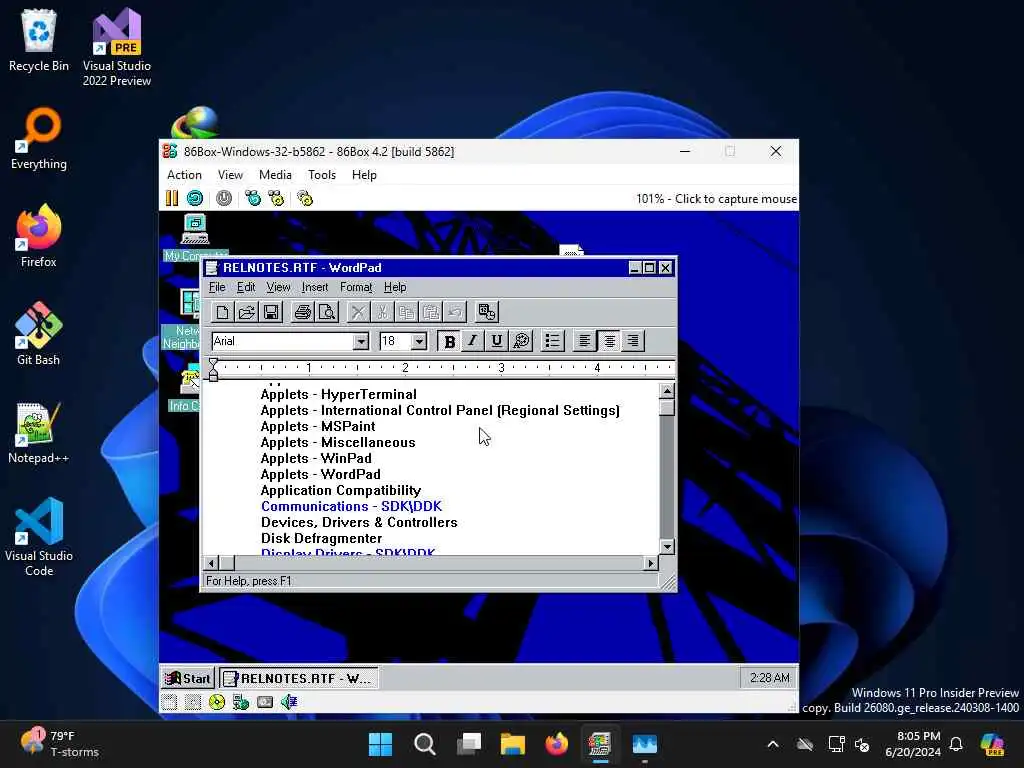This screenshot has width=1024, height=768.
Task: Expand the Arial font name dropdown
Action: coord(360,342)
